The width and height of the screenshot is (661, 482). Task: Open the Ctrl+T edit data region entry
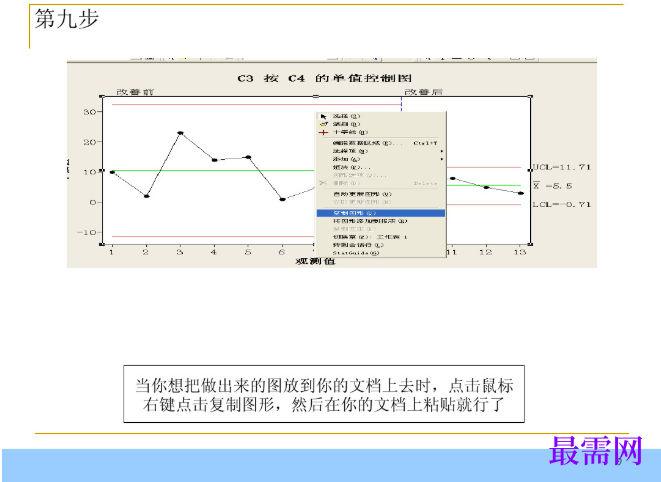(381, 143)
